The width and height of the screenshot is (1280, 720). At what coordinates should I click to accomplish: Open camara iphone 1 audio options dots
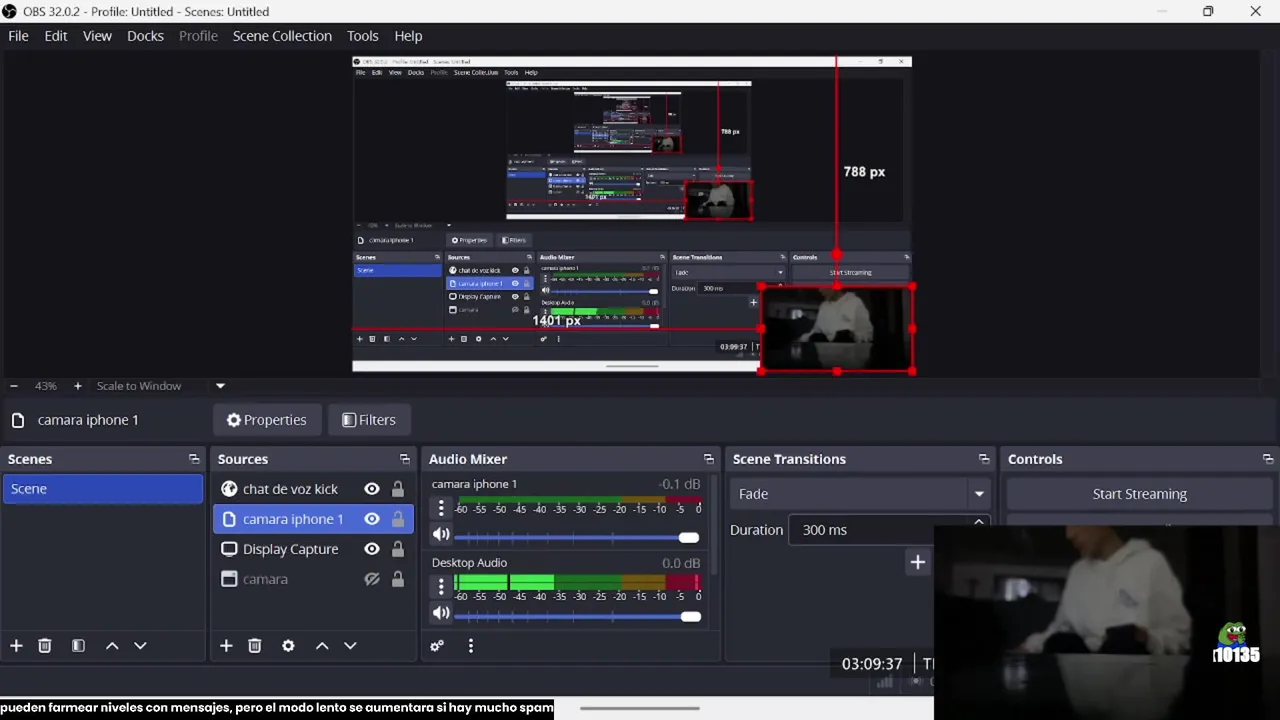click(x=441, y=508)
